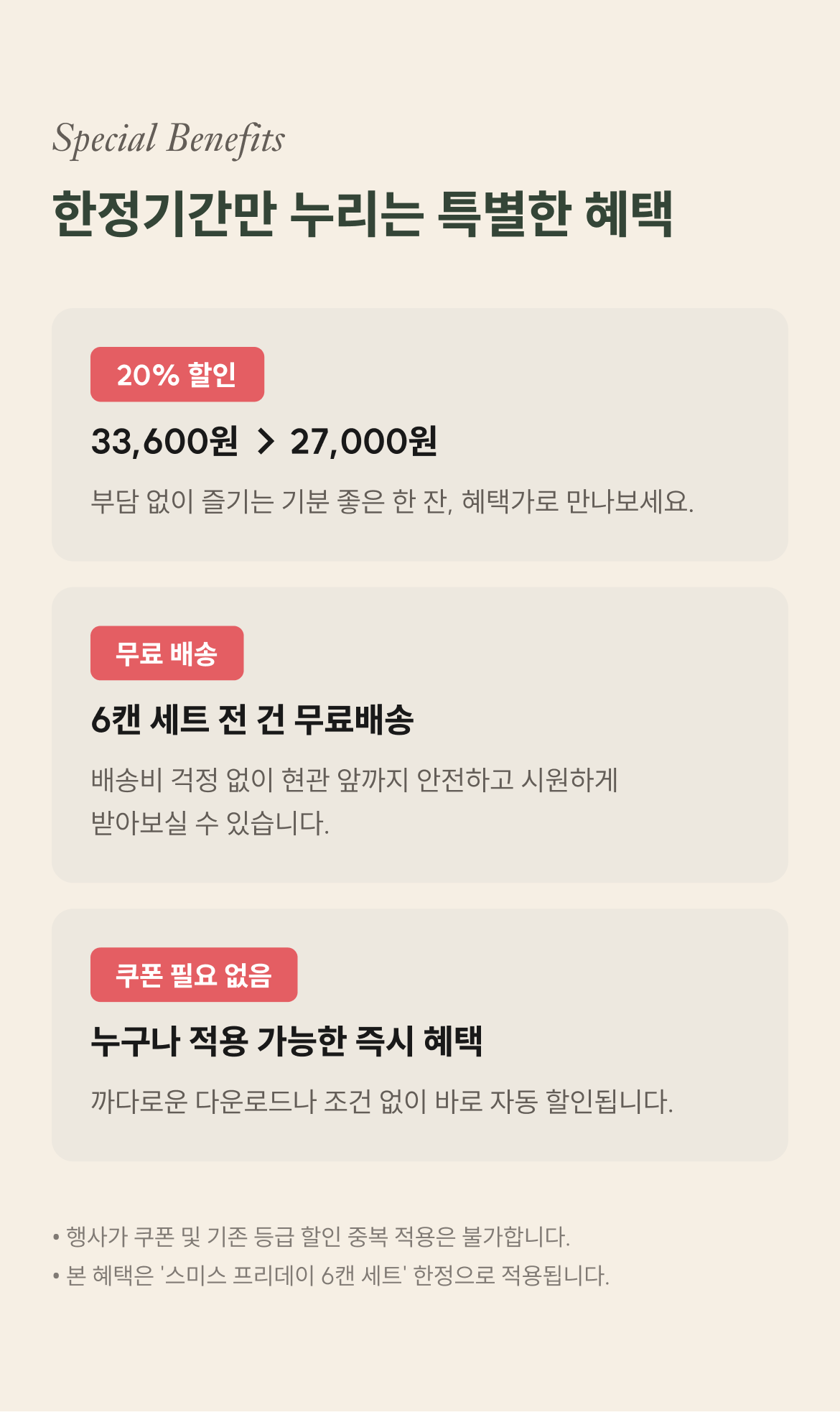The width and height of the screenshot is (840, 1412).
Task: Select the 6캔 세트 전 건 무료배송 heading
Action: [252, 720]
